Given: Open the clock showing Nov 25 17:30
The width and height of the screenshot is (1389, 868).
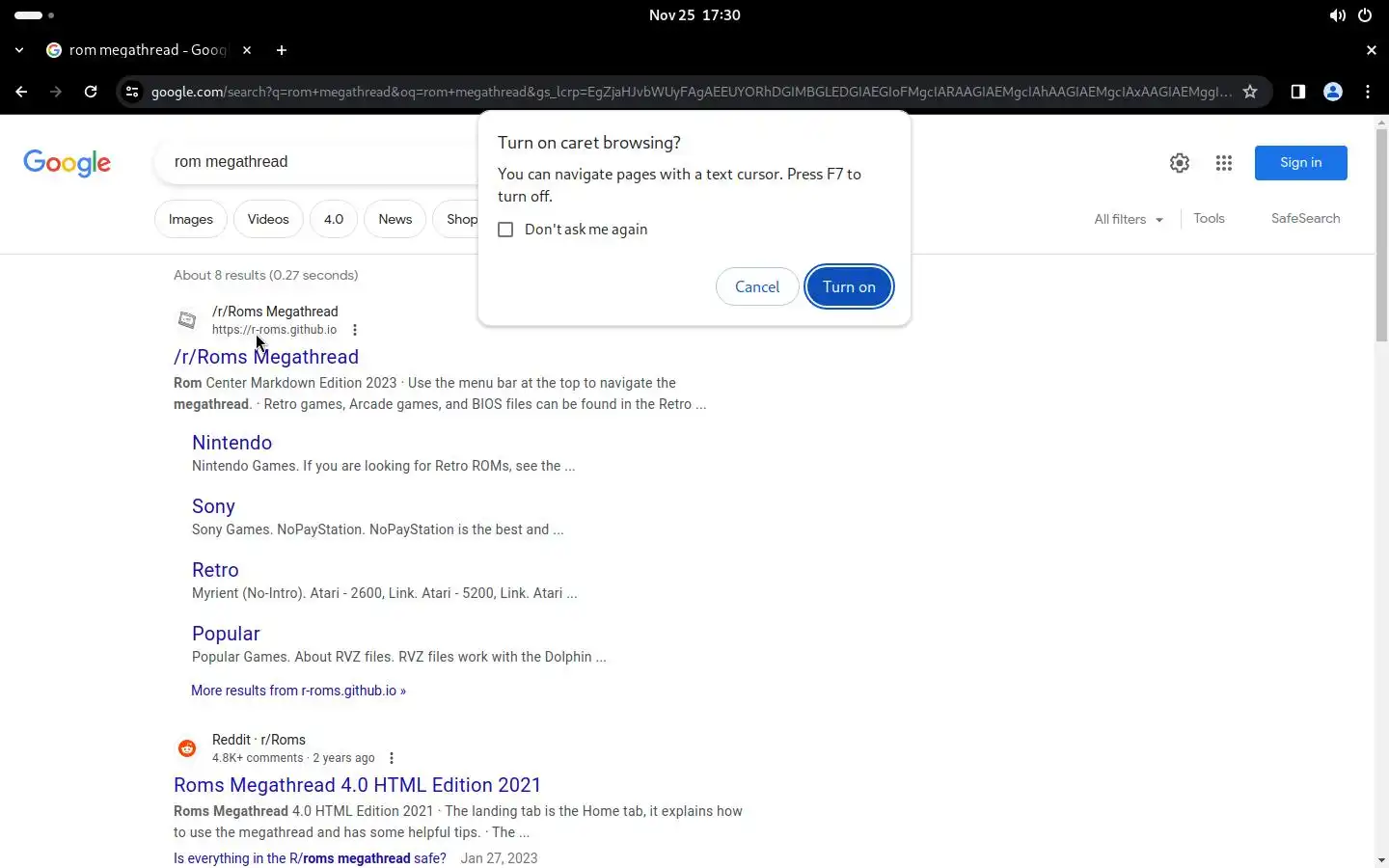Looking at the screenshot, I should 694,15.
